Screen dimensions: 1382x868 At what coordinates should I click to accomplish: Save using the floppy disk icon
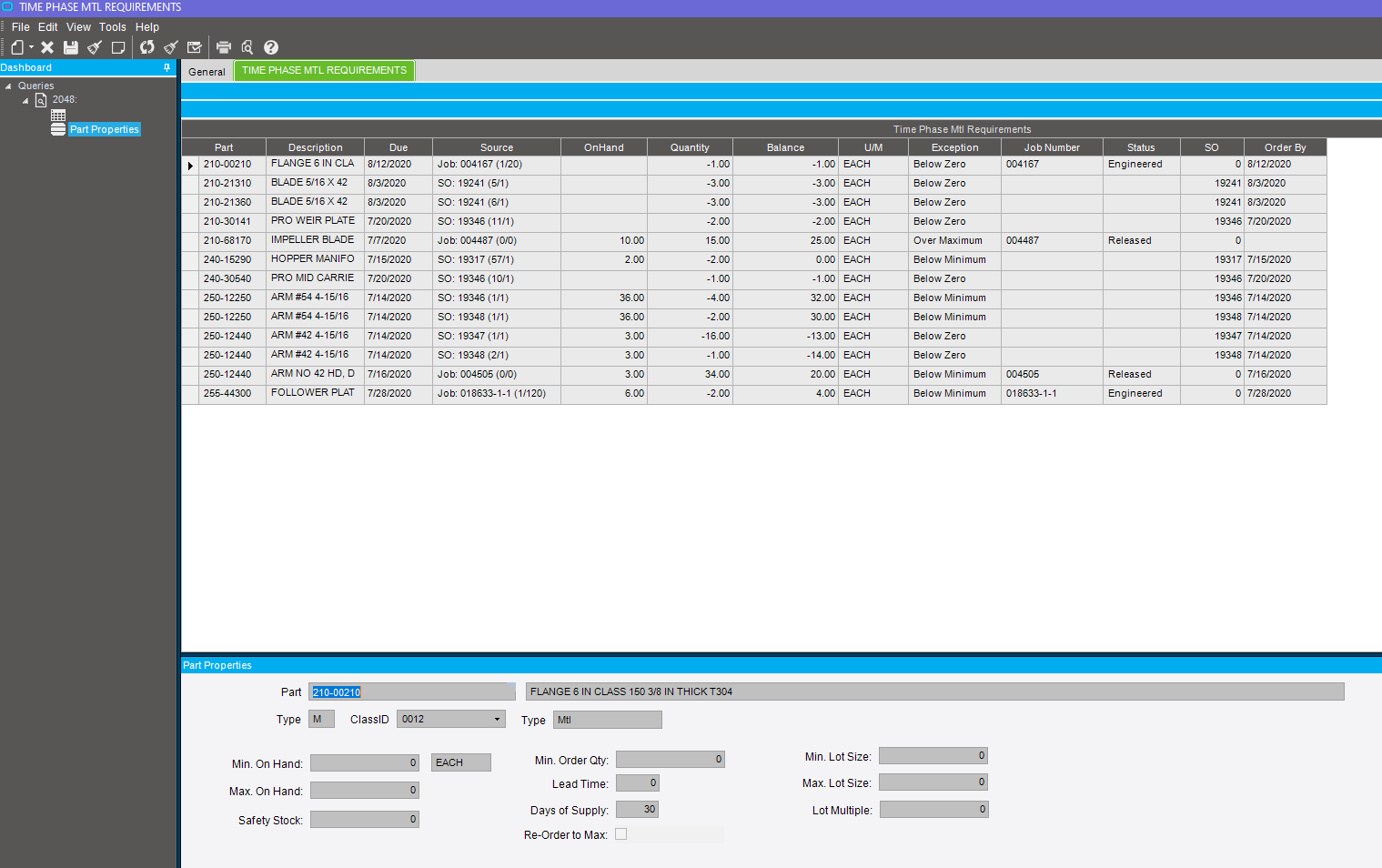click(x=70, y=47)
